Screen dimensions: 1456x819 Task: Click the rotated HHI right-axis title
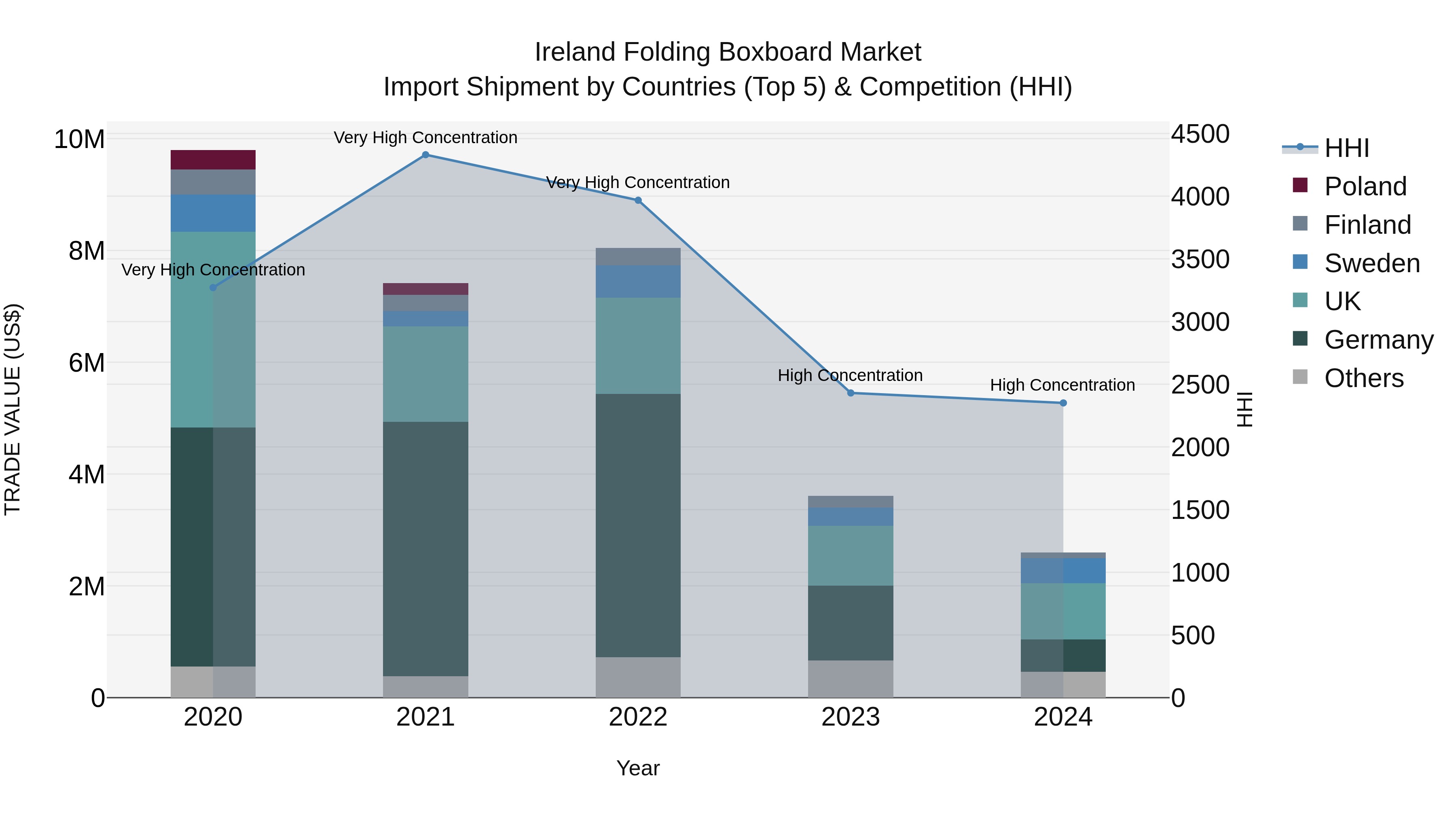1245,409
